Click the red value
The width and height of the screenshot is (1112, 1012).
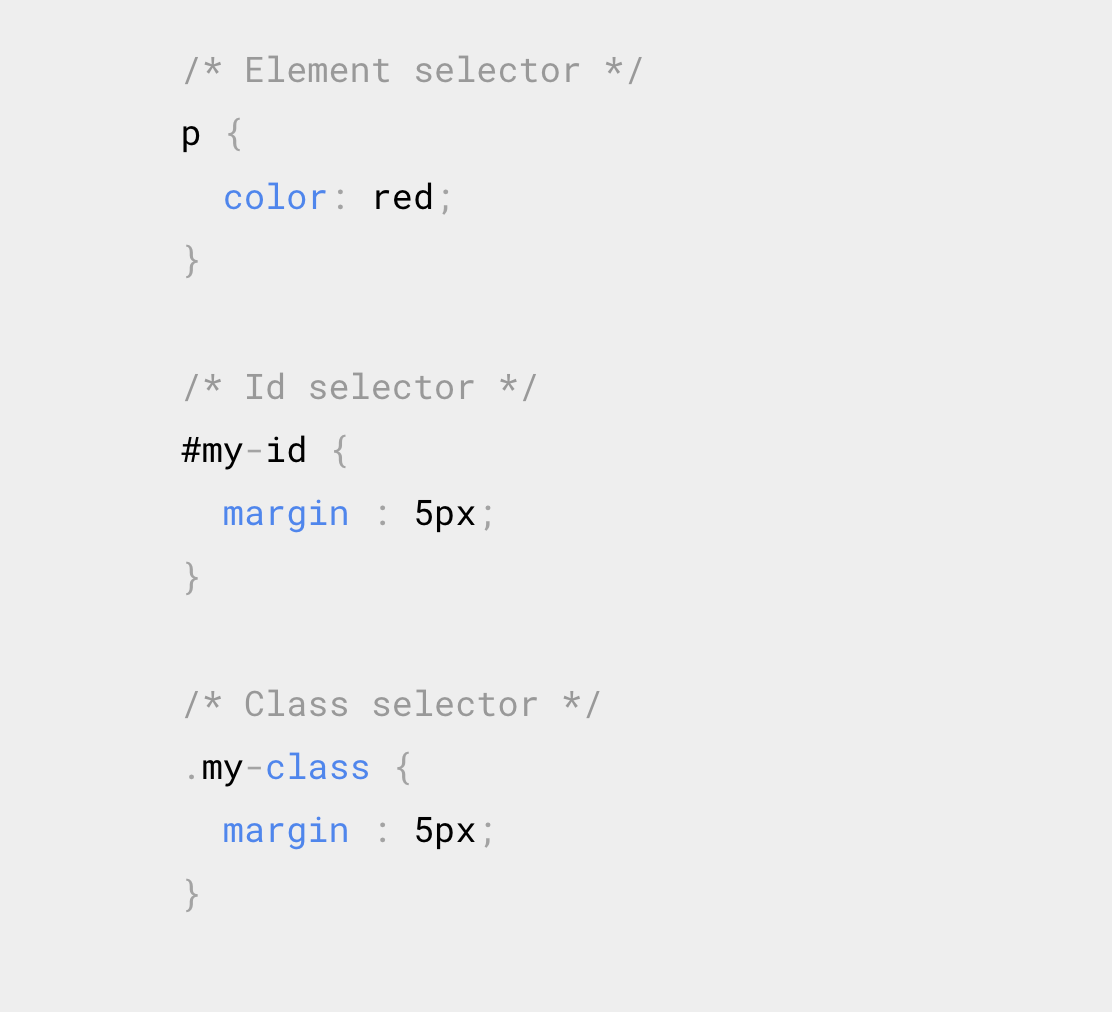[403, 198]
